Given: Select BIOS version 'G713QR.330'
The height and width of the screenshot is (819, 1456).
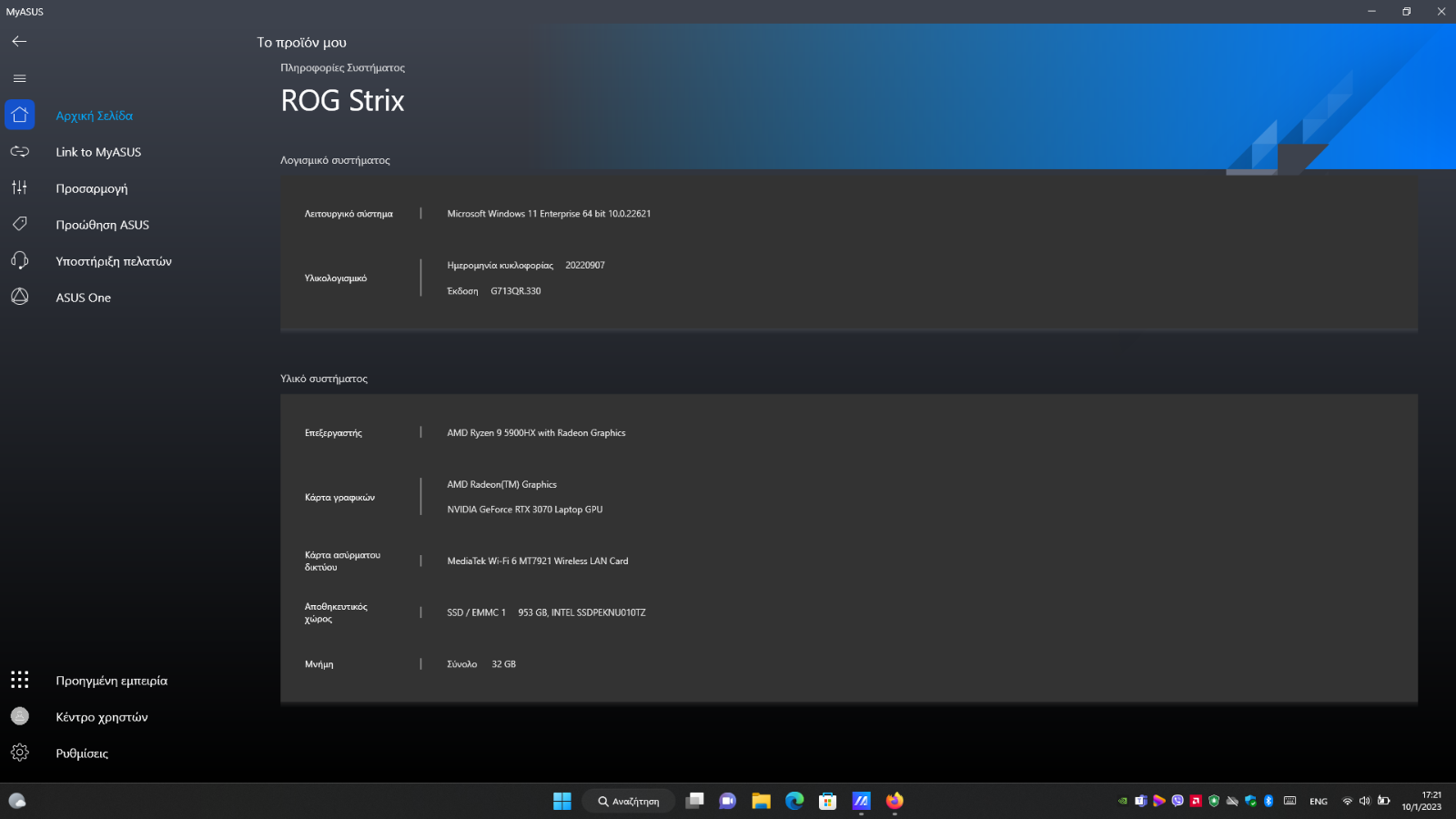Looking at the screenshot, I should [516, 291].
